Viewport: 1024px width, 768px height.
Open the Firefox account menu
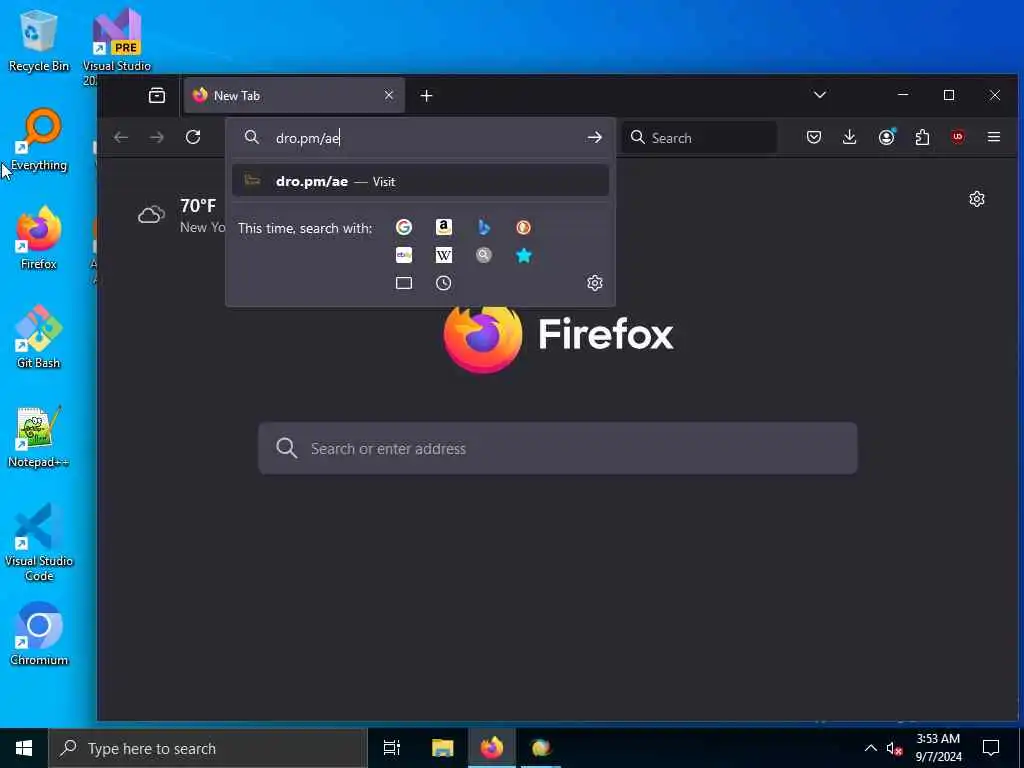point(886,137)
